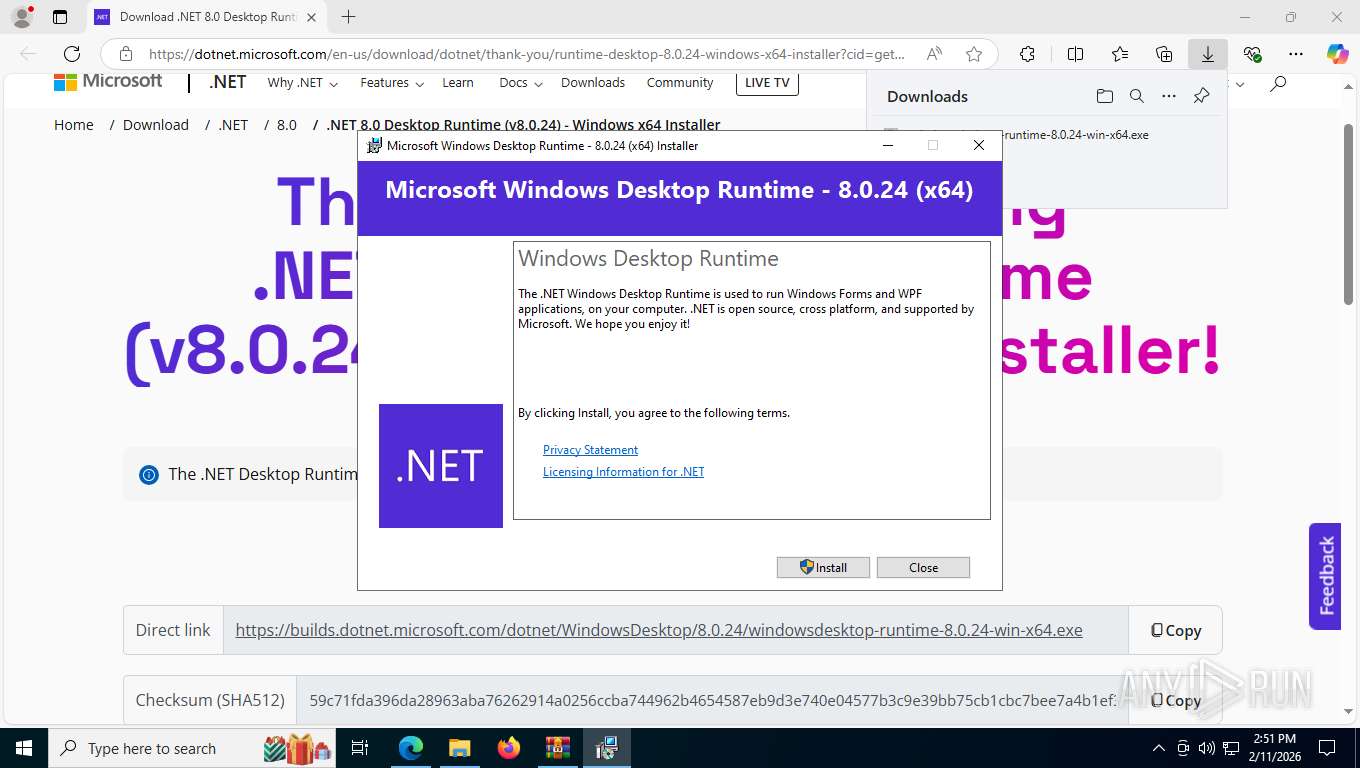Open the volume icon in the tray
The width and height of the screenshot is (1360, 768).
(x=1207, y=748)
